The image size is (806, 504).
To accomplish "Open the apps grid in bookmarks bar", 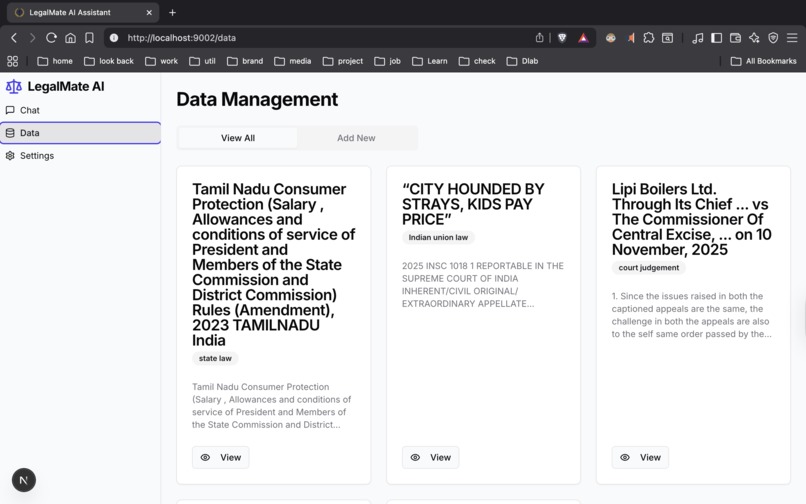I will click(x=13, y=61).
